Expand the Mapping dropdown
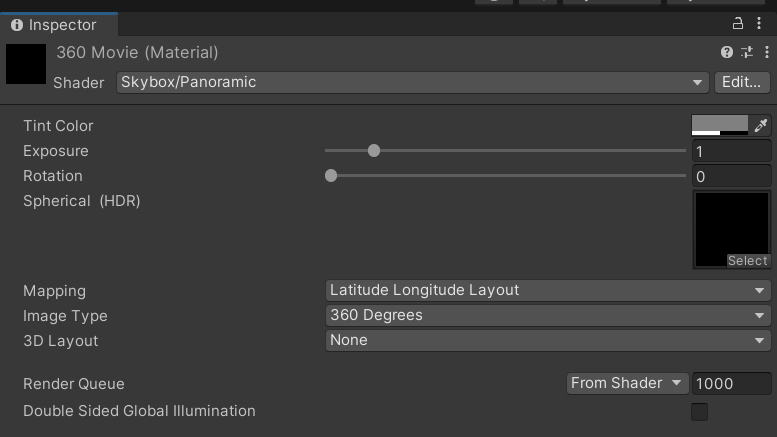 (548, 291)
